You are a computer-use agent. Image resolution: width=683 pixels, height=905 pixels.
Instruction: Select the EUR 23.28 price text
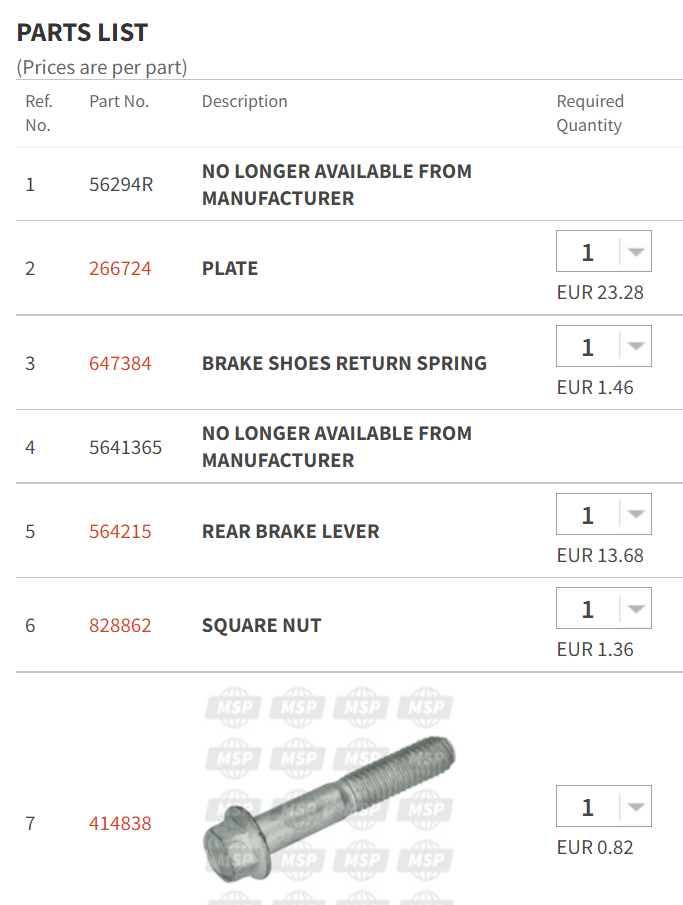coord(600,292)
